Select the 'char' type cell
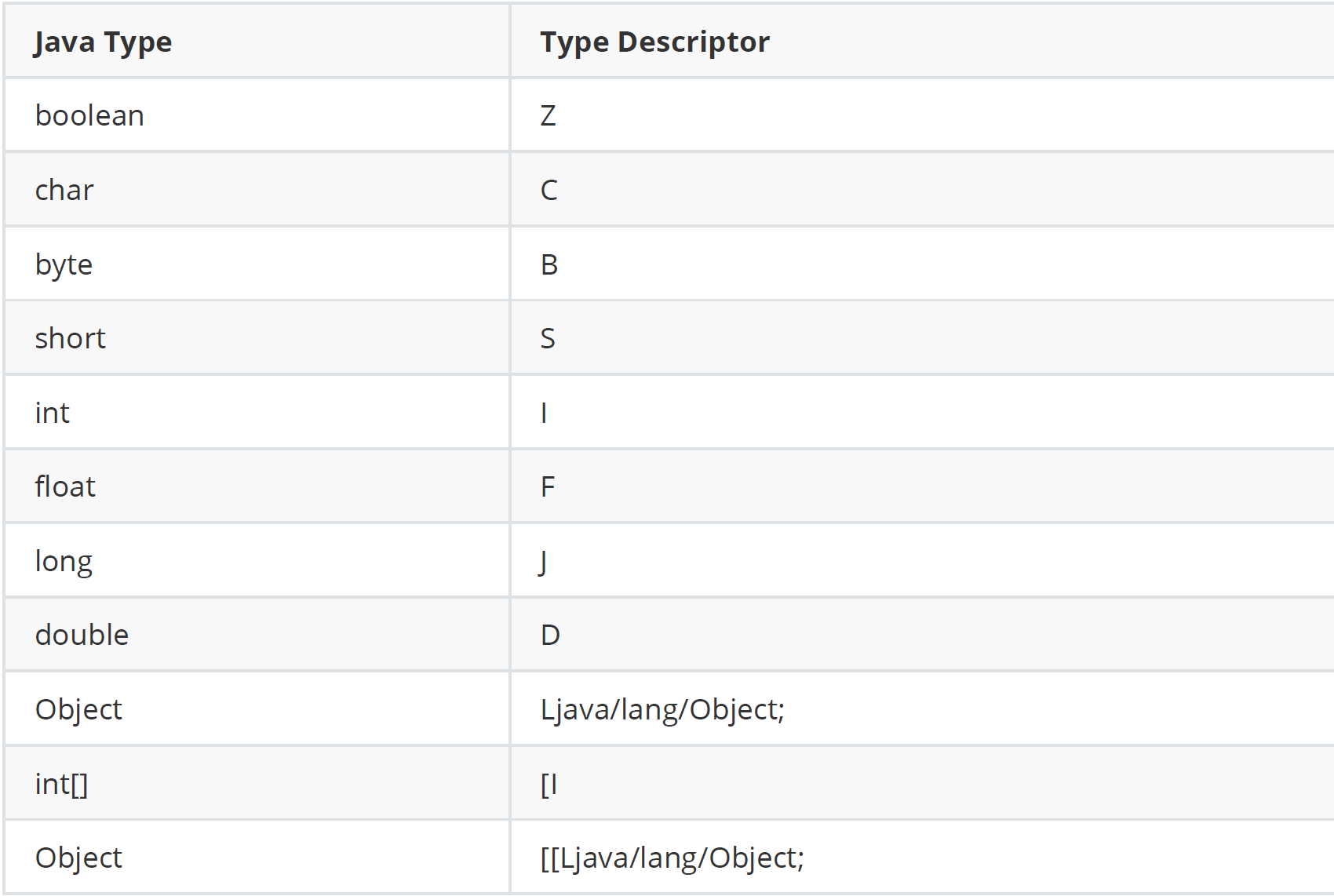 [x=64, y=191]
